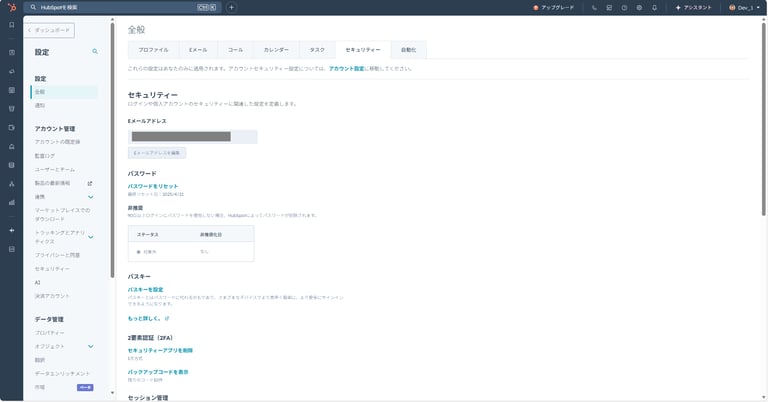Screen dimensions: 768x402
Task: Open the HubSpot sprocket home logo
Action: coord(12,7)
